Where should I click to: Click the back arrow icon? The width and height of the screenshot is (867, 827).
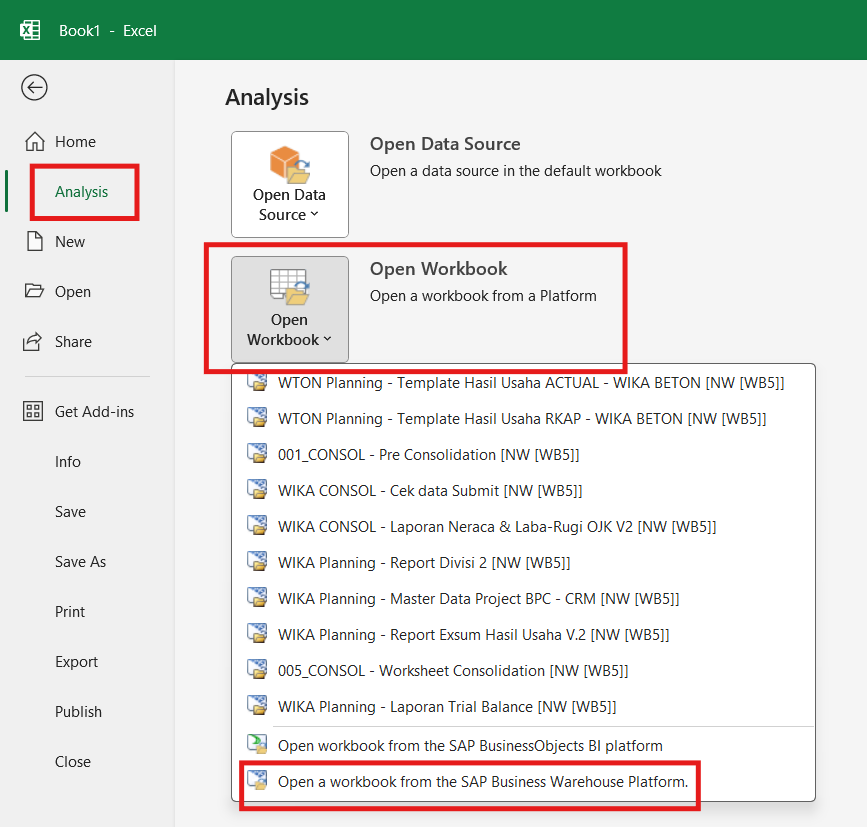click(x=34, y=88)
